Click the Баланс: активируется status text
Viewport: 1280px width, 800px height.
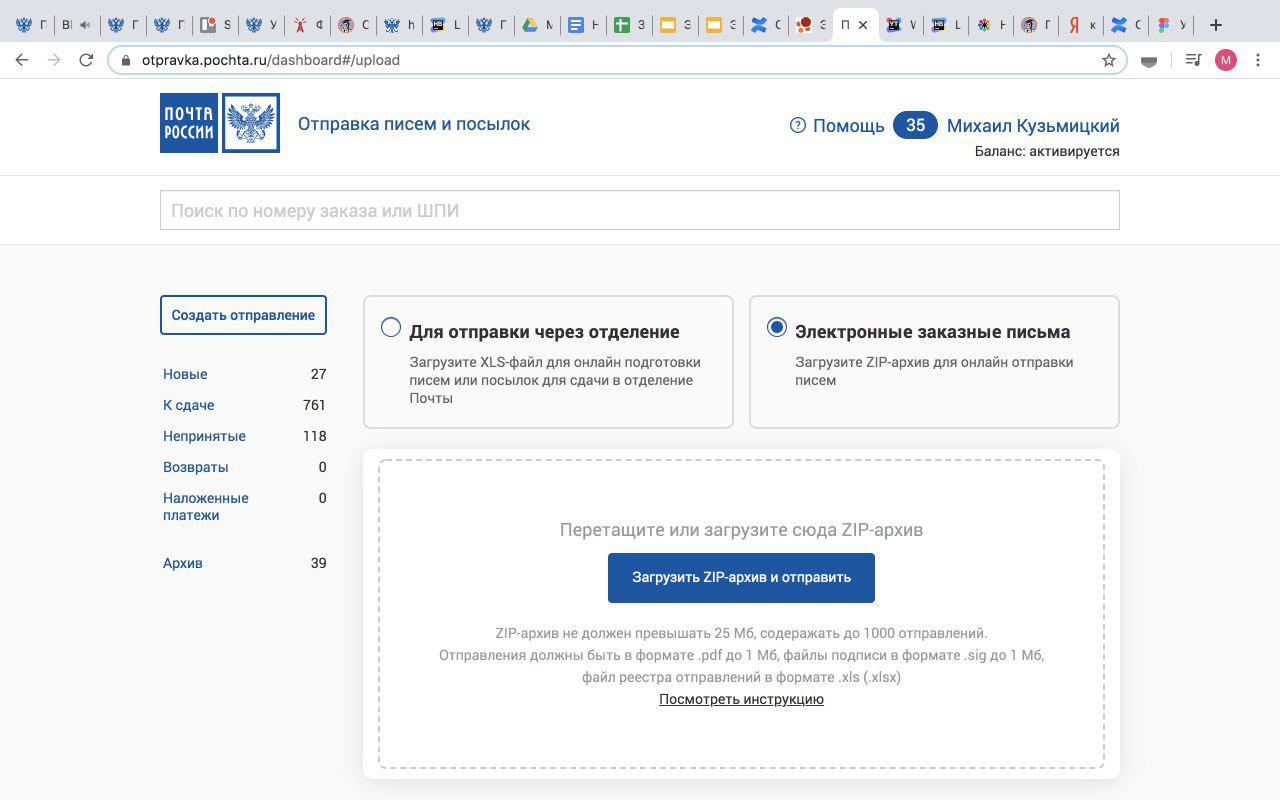1047,152
